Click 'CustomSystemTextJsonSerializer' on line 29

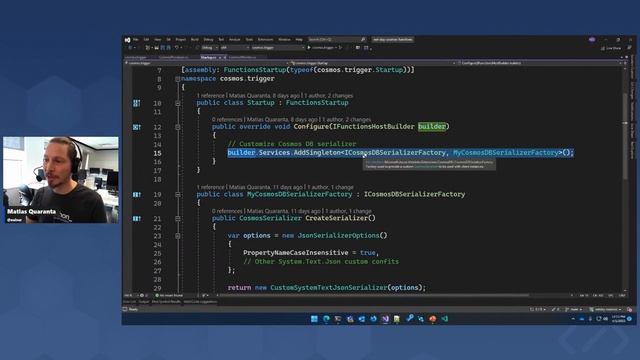pyautogui.click(x=329, y=287)
